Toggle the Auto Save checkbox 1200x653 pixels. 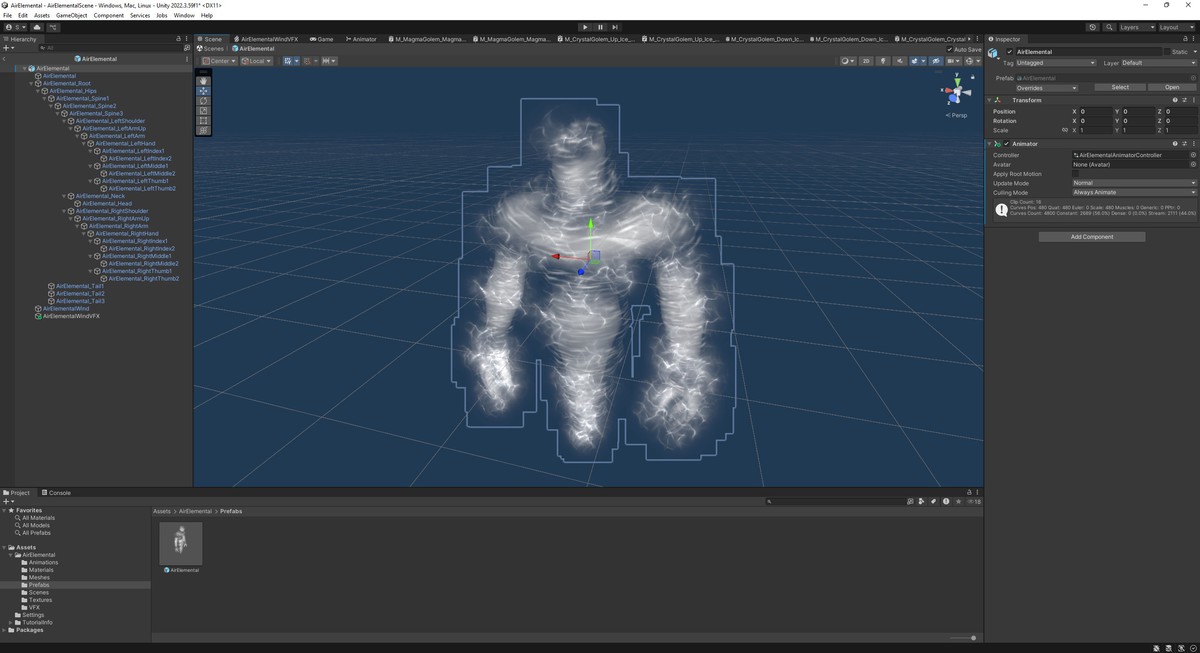pos(950,49)
